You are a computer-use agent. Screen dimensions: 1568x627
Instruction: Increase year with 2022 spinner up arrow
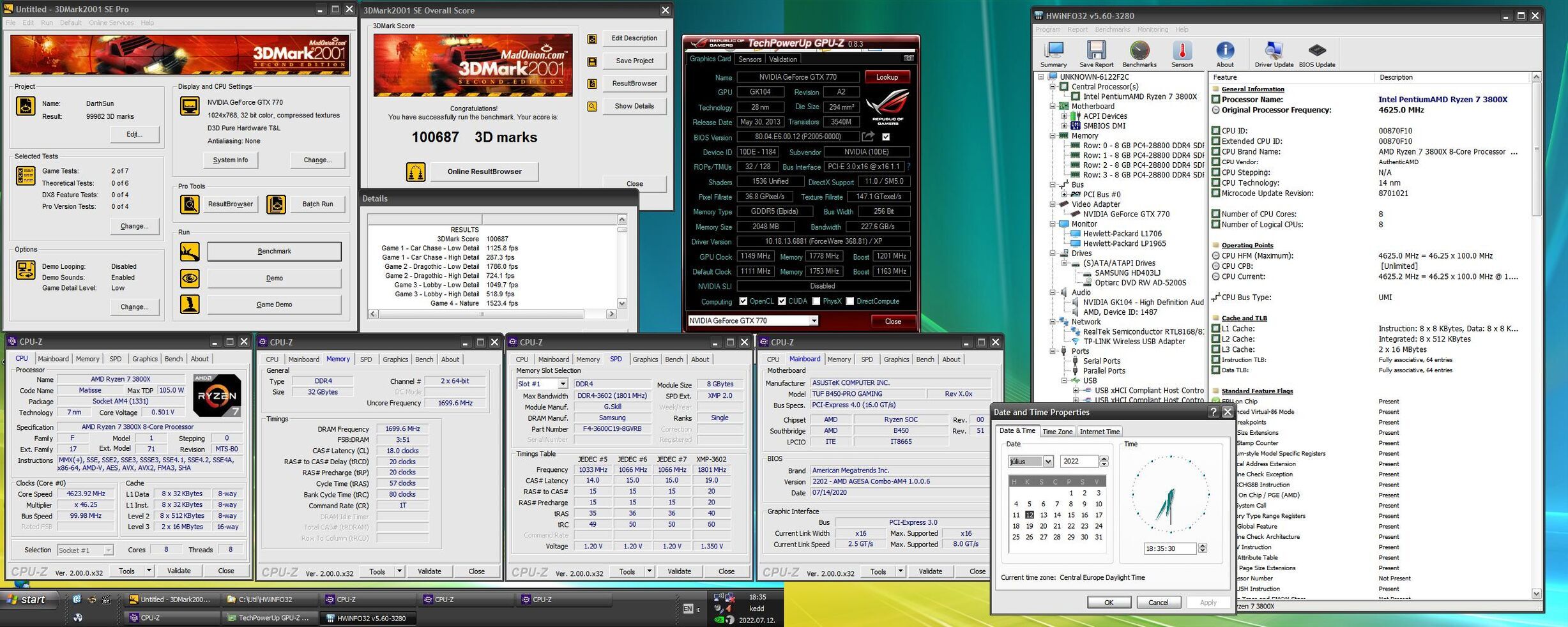pos(1104,458)
